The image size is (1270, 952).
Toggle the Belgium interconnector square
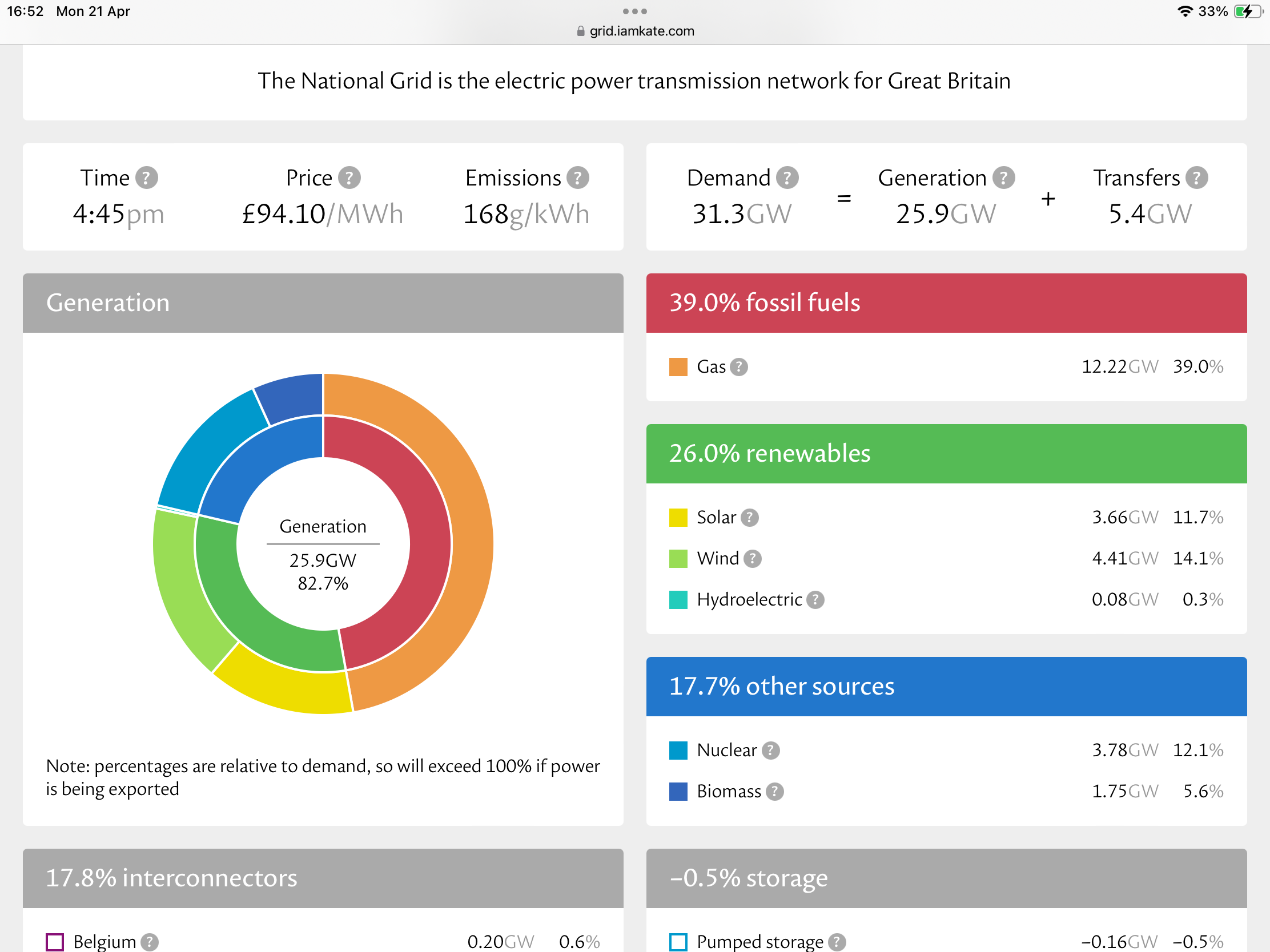pyautogui.click(x=55, y=942)
